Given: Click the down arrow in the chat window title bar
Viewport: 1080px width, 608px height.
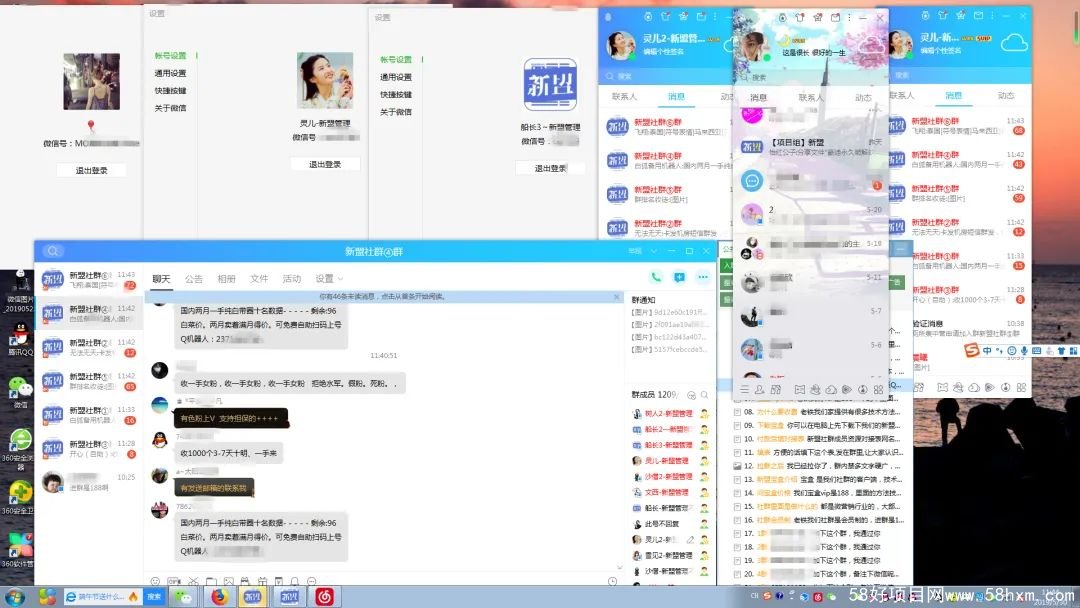Looking at the screenshot, I should pos(654,251).
